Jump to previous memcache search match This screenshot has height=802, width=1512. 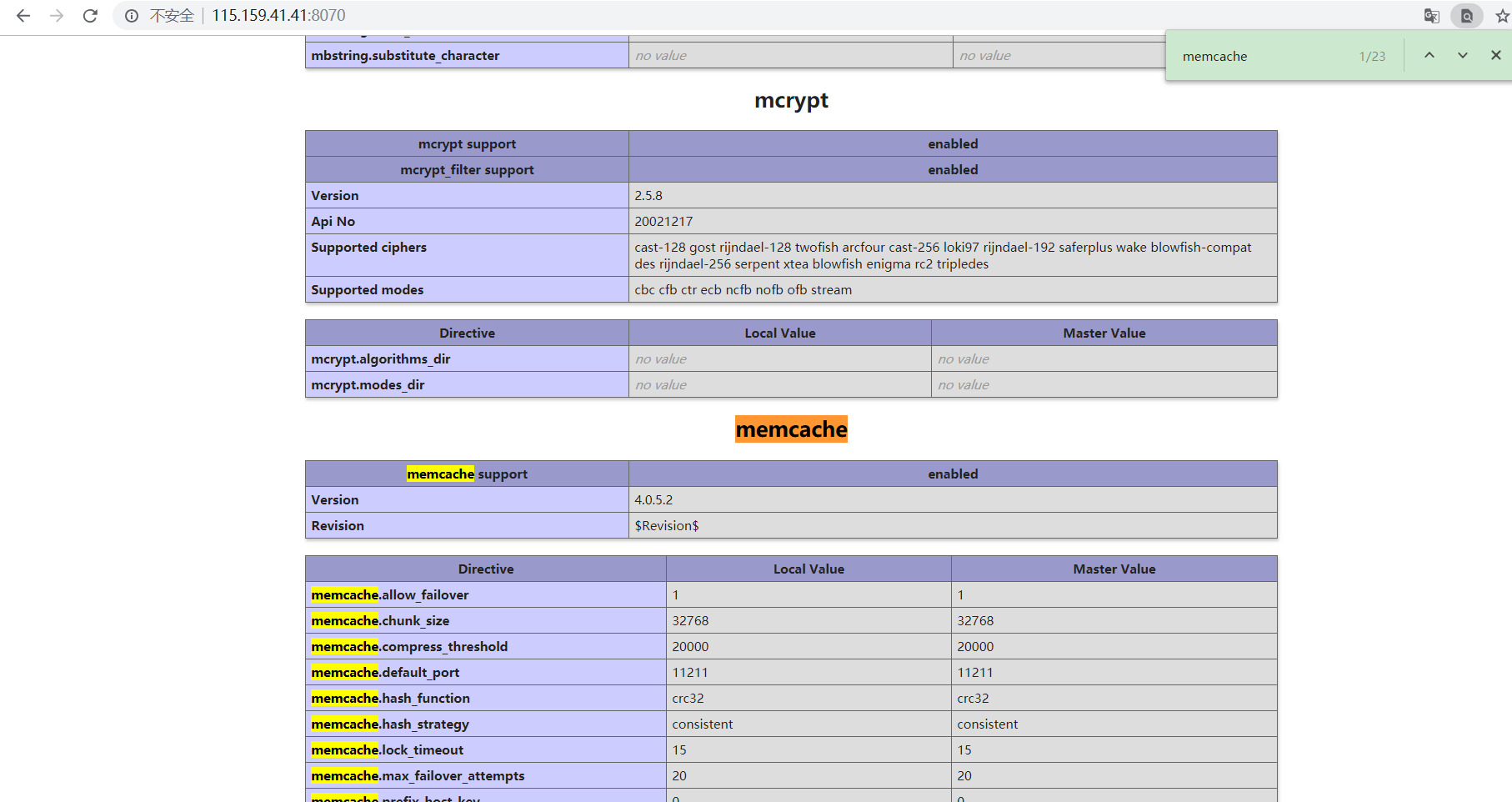(1429, 56)
